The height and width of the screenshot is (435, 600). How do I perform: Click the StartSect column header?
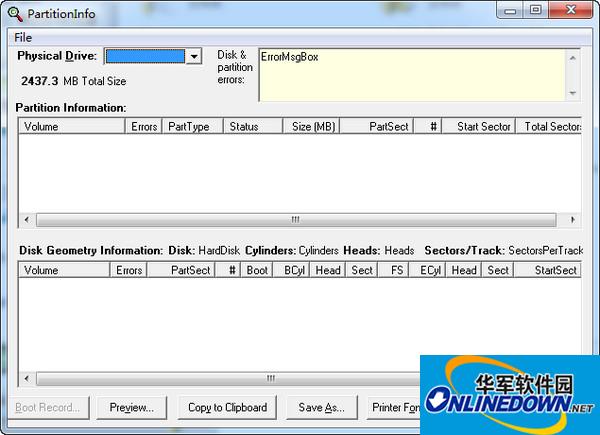(x=550, y=270)
